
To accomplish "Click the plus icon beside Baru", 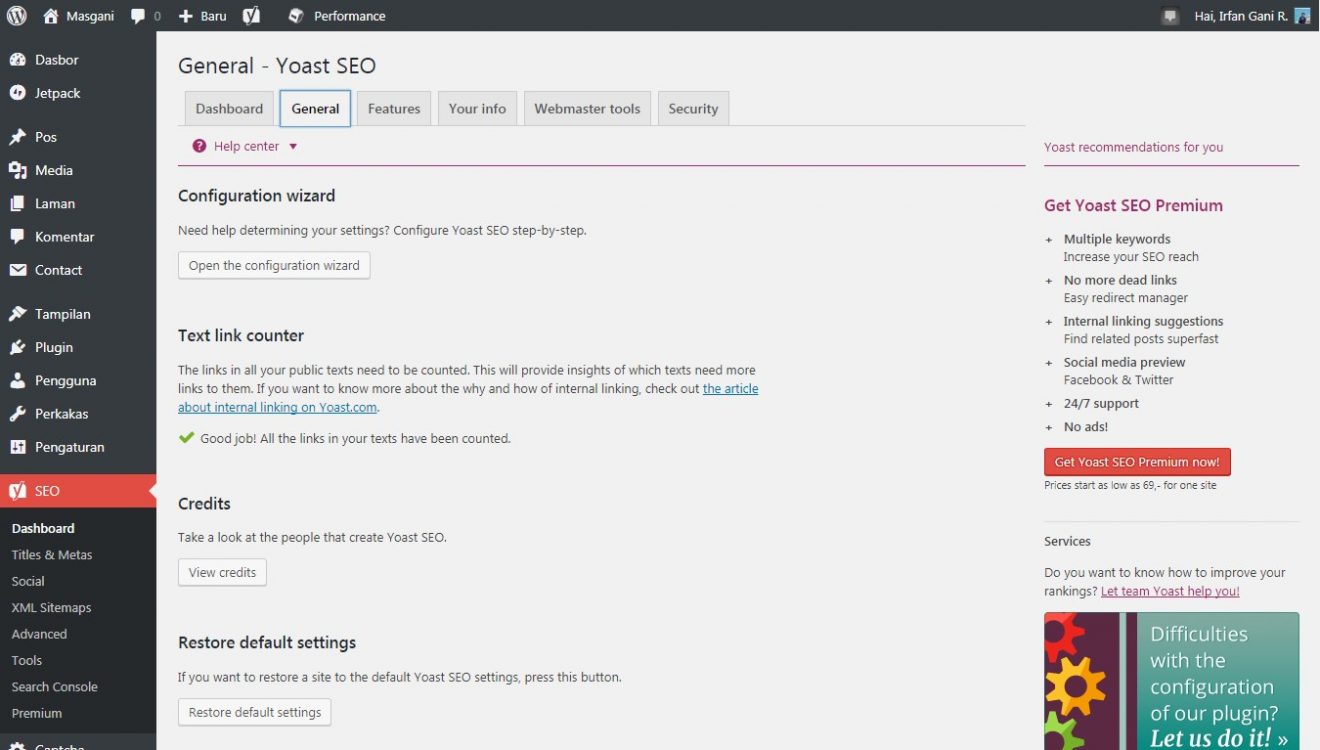I will (x=185, y=16).
